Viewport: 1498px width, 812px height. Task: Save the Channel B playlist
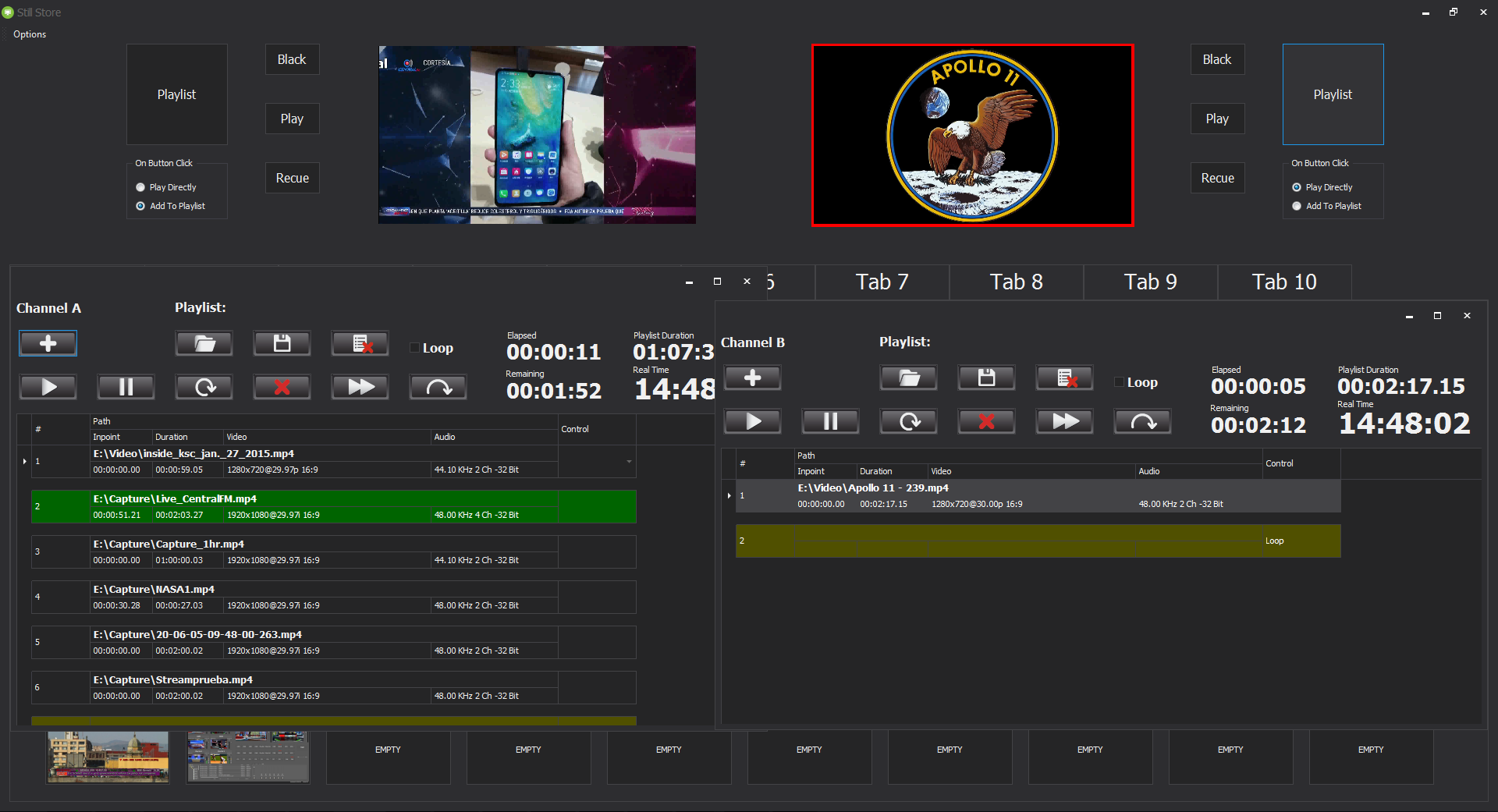986,378
